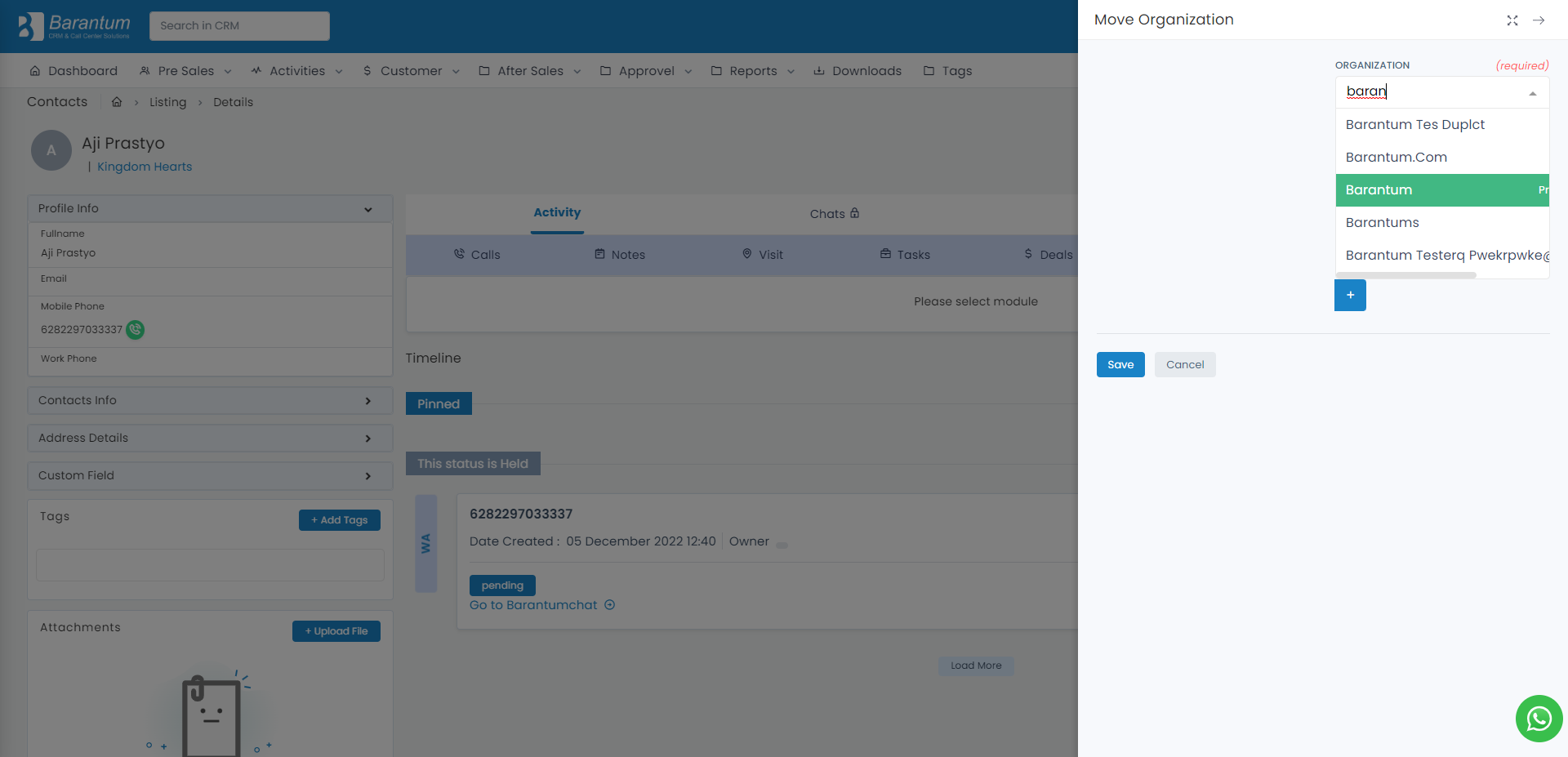Click the mobile number 6282297033337 in Profile Info

82,330
